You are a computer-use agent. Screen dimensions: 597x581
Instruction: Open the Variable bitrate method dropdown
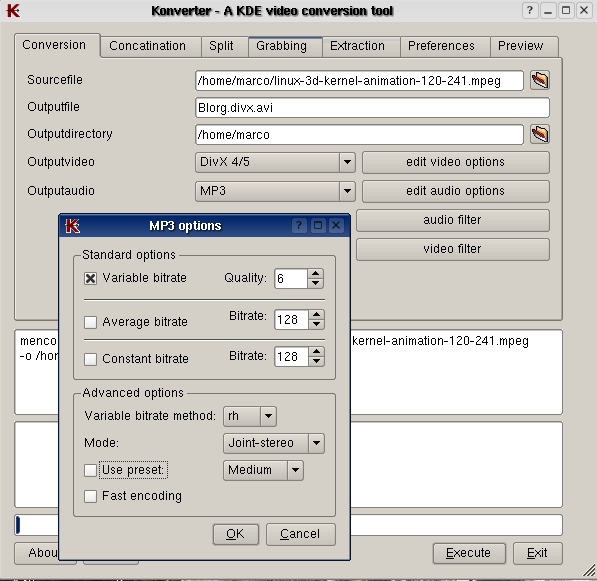click(250, 416)
